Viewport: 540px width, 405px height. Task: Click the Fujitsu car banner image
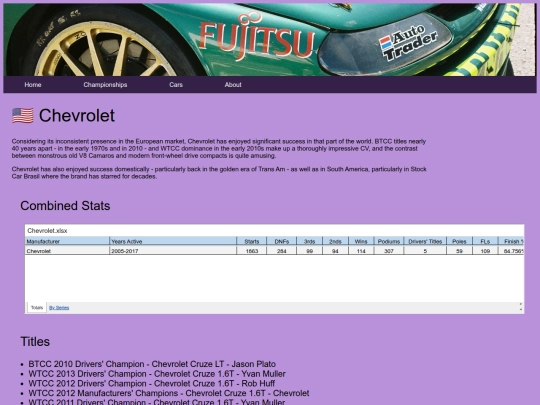270,40
